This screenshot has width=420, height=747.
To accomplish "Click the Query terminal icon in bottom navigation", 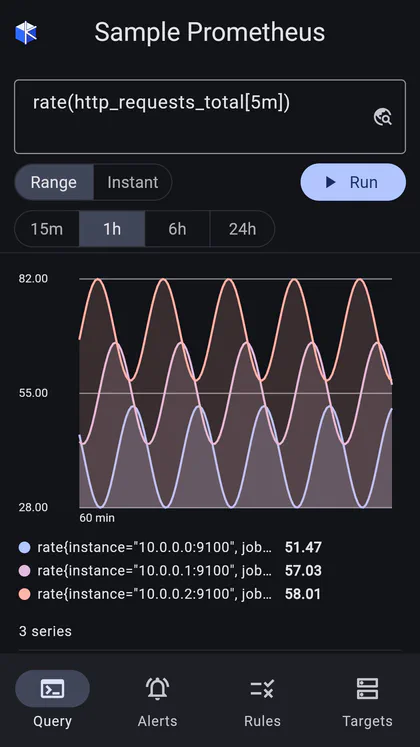I will pyautogui.click(x=52, y=689).
